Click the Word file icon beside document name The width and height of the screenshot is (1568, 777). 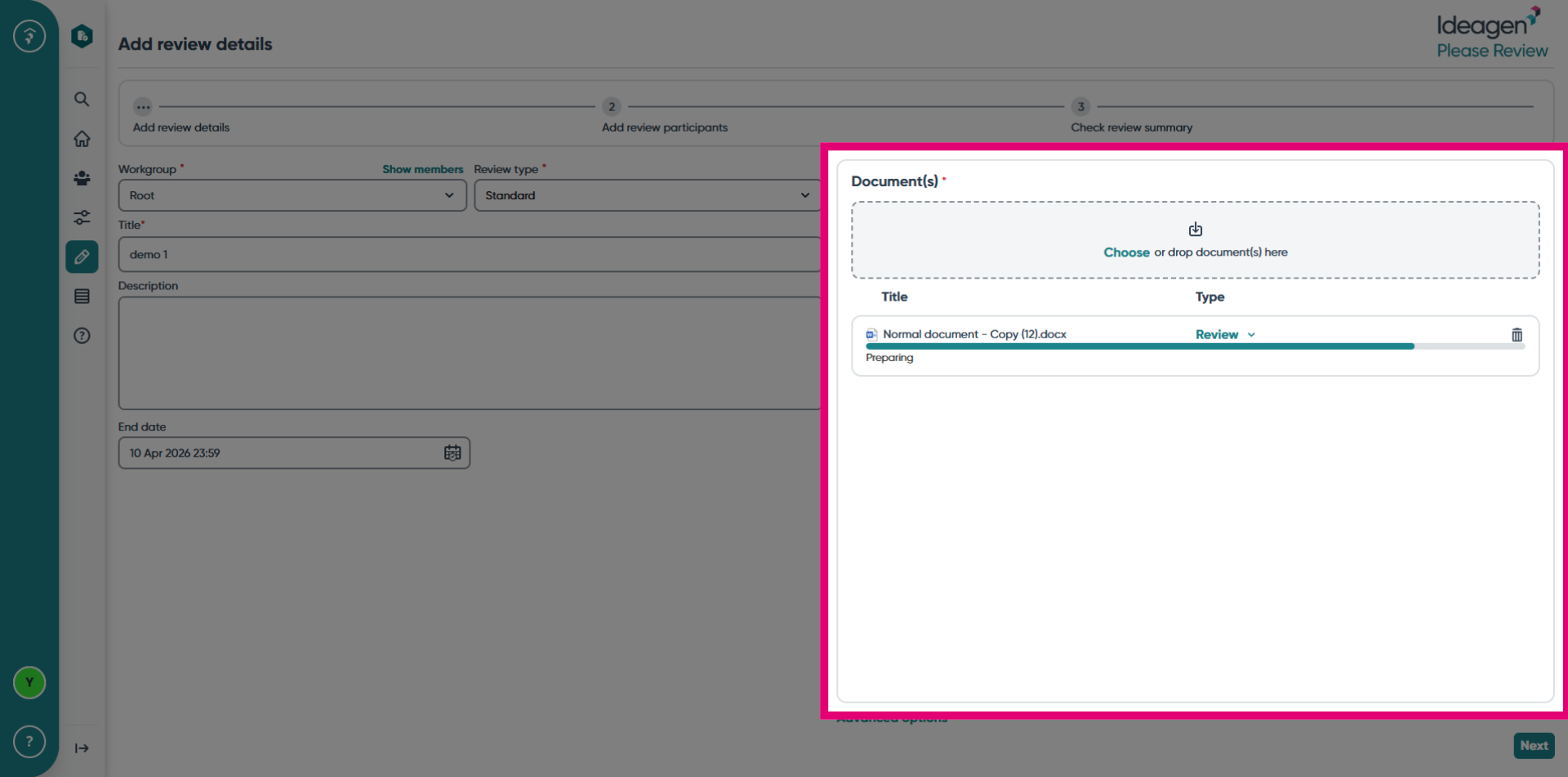click(x=871, y=334)
